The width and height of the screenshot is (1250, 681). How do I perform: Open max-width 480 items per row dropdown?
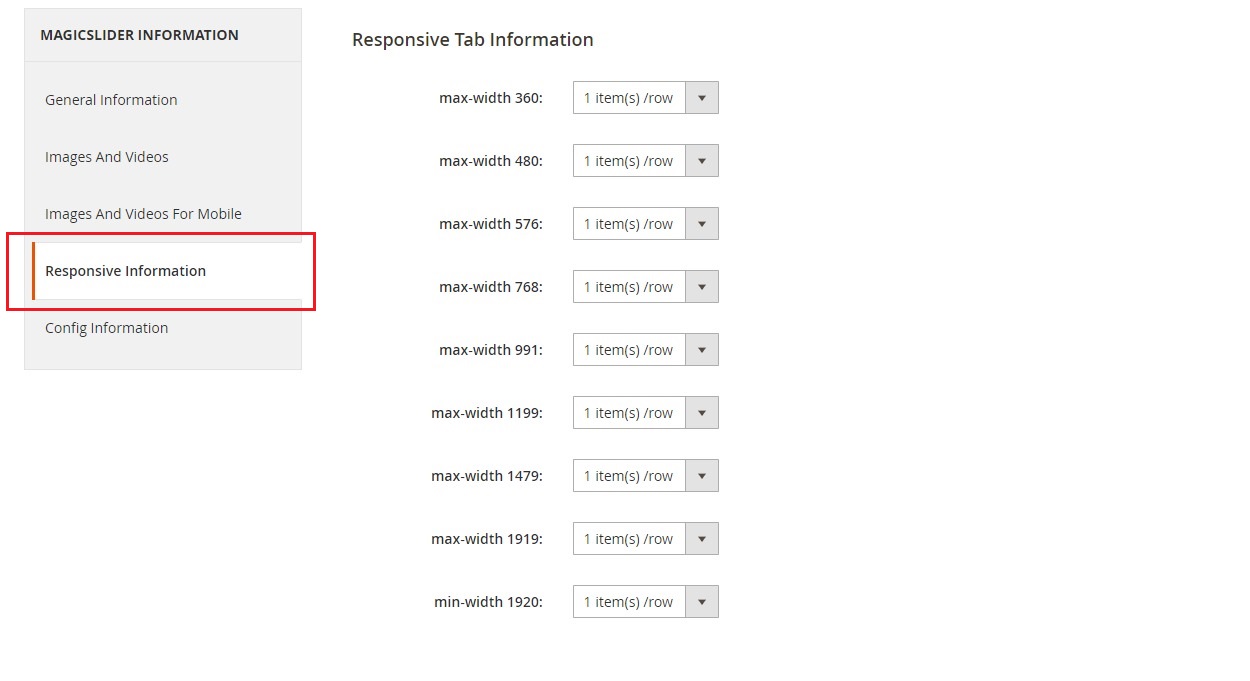tap(629, 161)
